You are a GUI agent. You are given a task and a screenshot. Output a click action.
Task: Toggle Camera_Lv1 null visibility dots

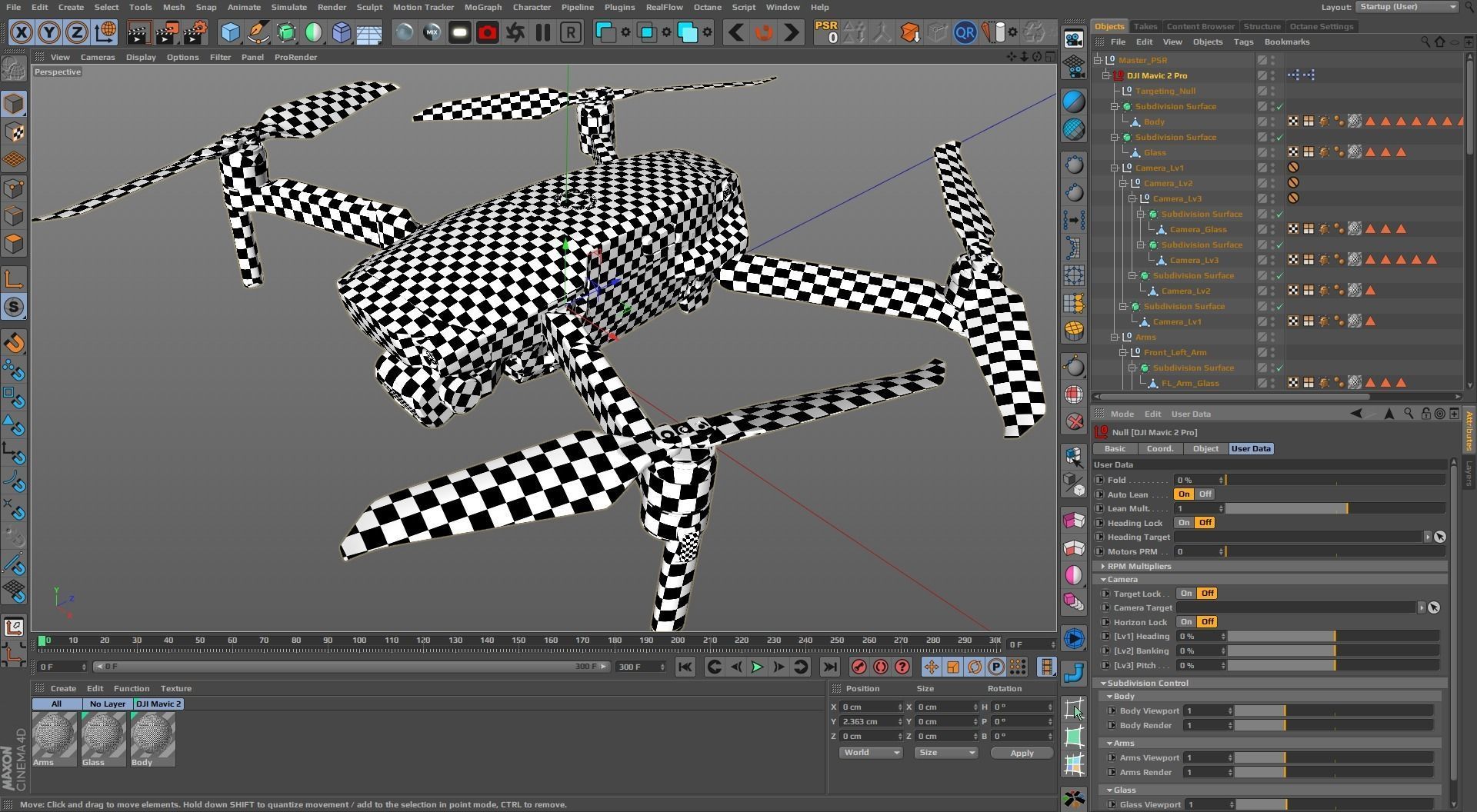coord(1273,168)
